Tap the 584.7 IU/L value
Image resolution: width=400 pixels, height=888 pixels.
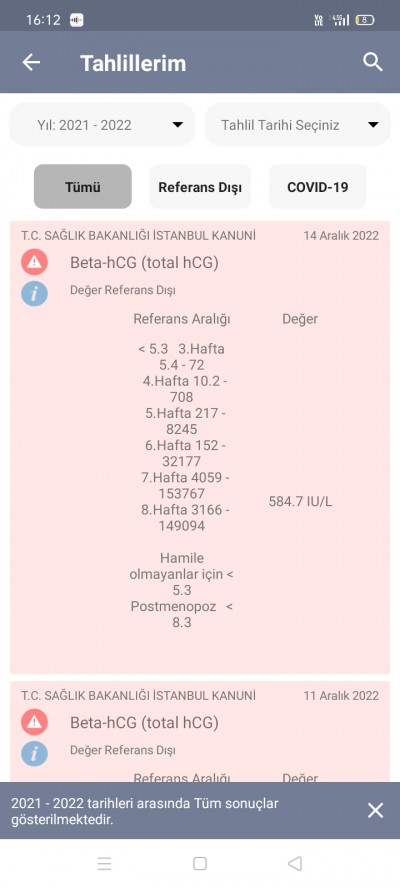pyautogui.click(x=300, y=502)
